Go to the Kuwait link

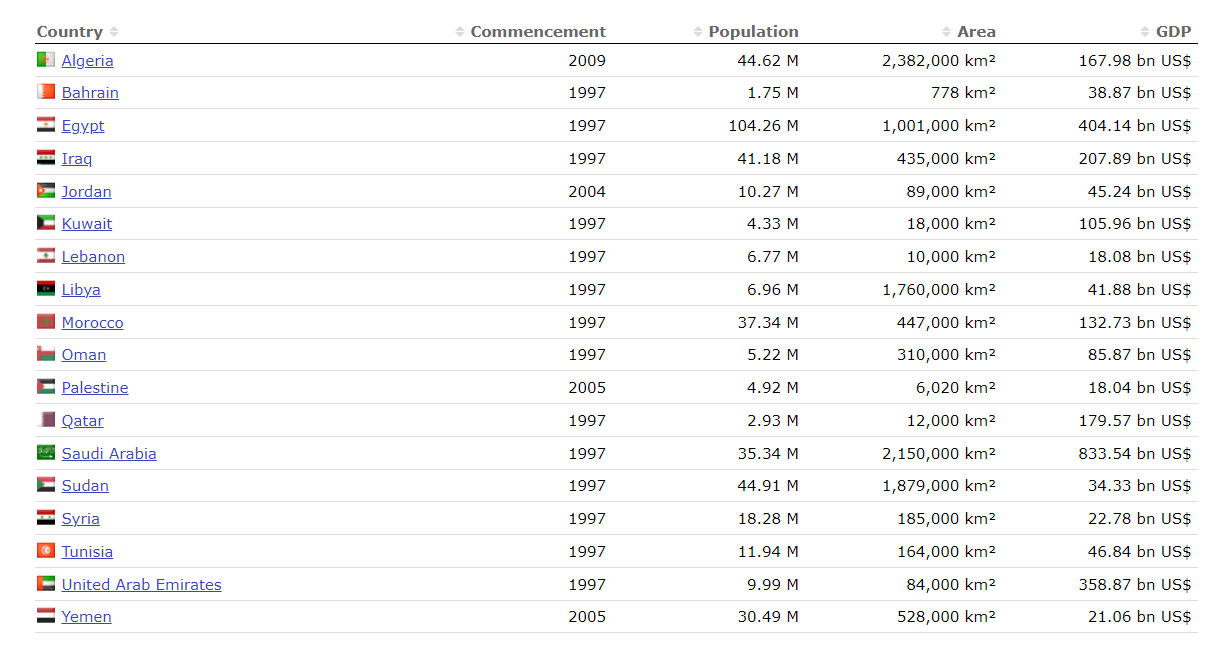pyautogui.click(x=87, y=224)
